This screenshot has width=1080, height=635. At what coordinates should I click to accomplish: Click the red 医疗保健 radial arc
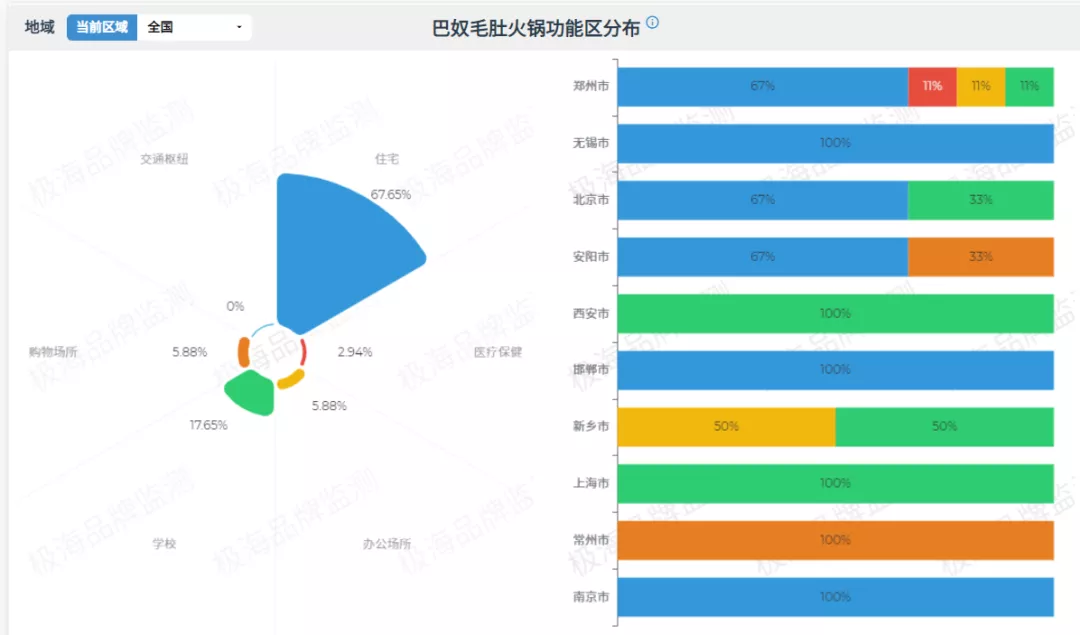(303, 352)
